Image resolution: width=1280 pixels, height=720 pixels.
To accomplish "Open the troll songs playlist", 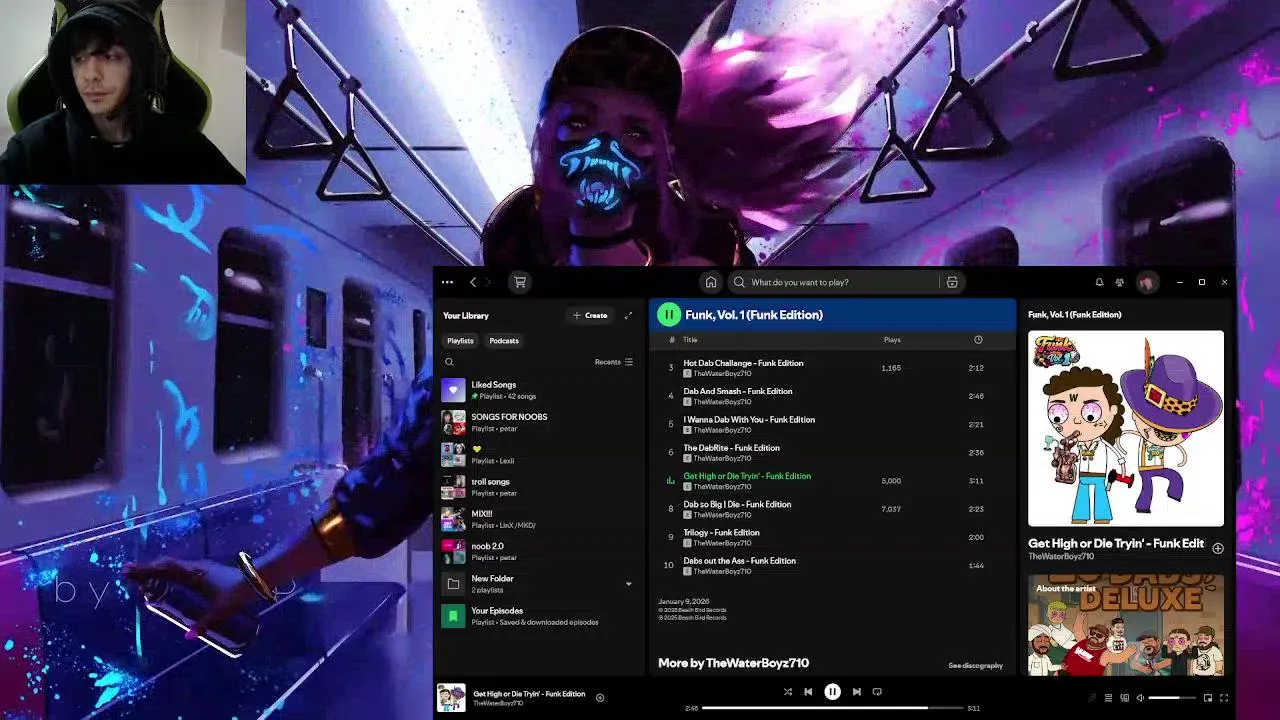I will (539, 487).
